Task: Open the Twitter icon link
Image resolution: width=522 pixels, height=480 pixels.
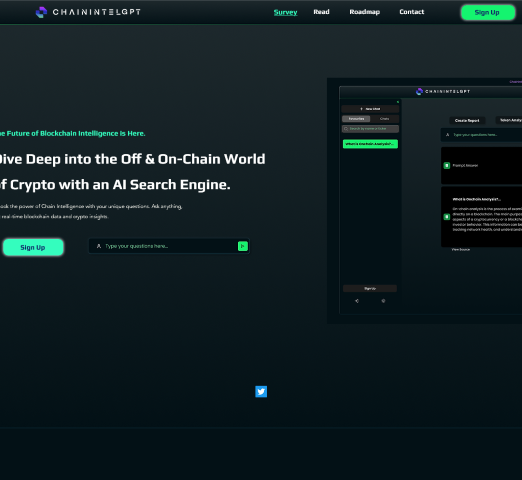Action: 261,391
